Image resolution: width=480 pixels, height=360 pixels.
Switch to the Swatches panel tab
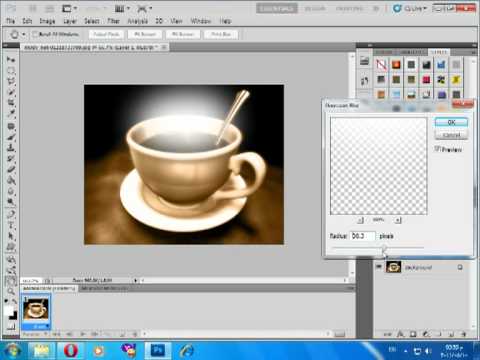413,52
